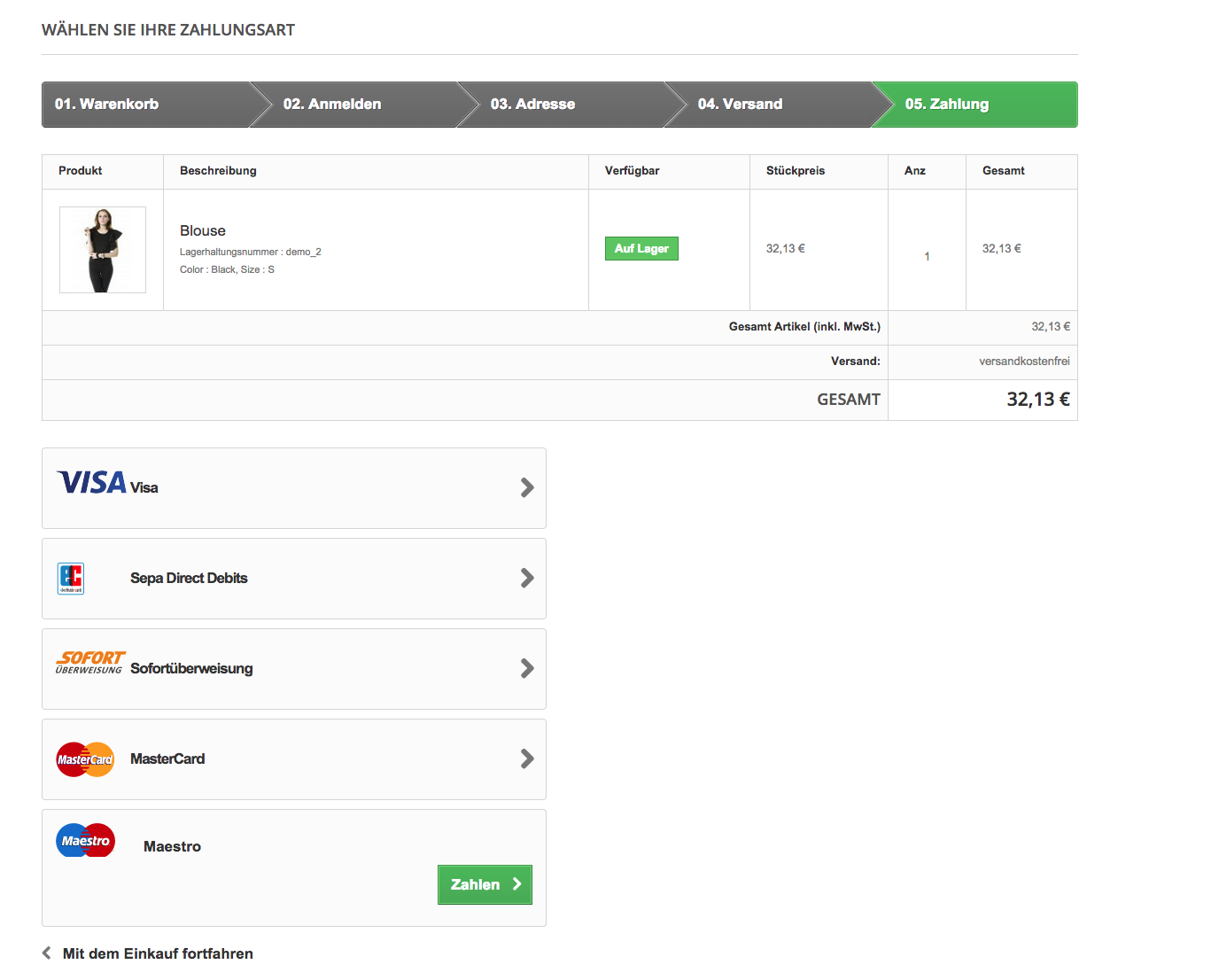Image resolution: width=1219 pixels, height=980 pixels.
Task: Go to step 03. Adresse
Action: coord(571,105)
